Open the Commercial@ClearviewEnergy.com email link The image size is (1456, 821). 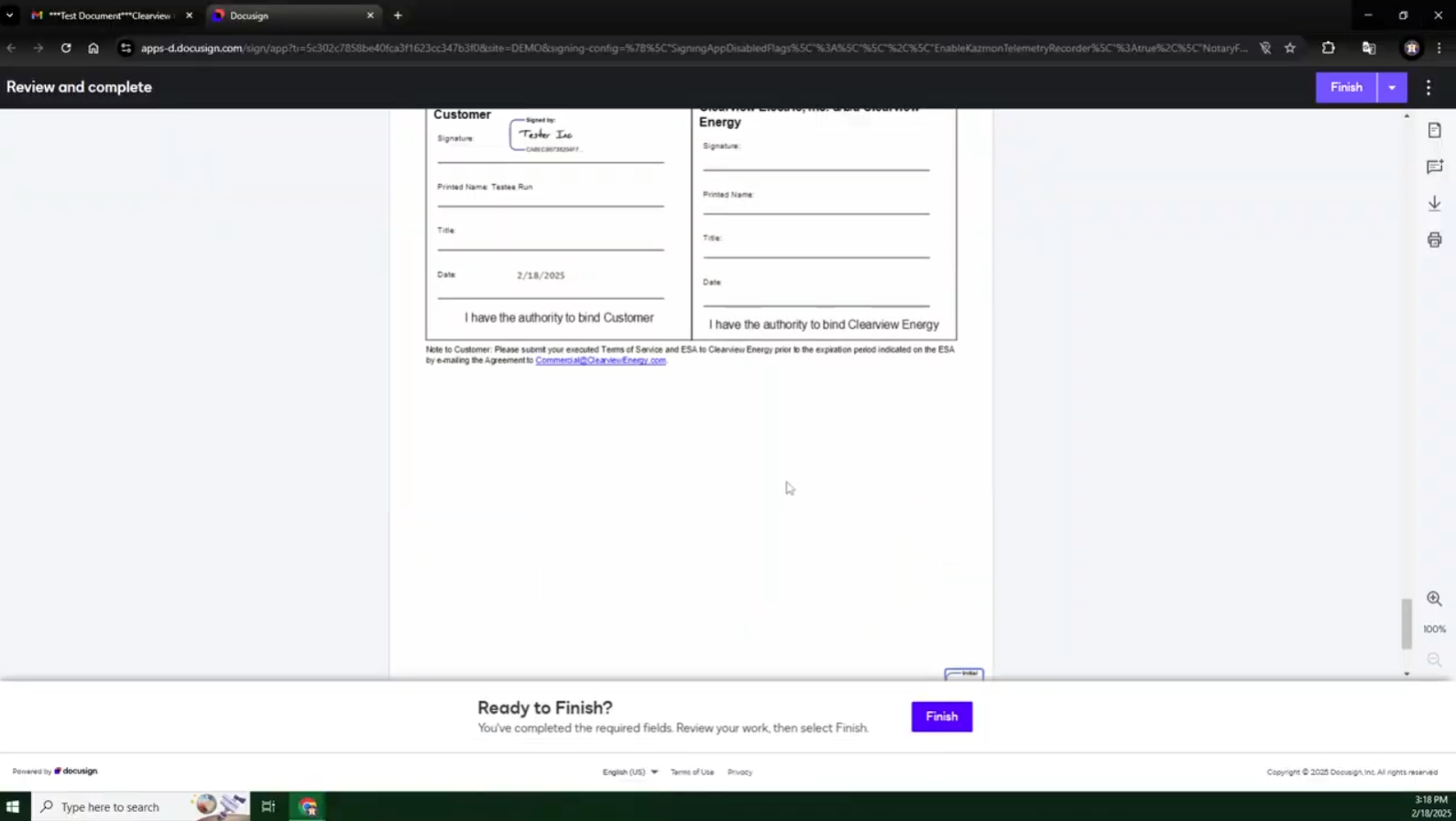[600, 360]
